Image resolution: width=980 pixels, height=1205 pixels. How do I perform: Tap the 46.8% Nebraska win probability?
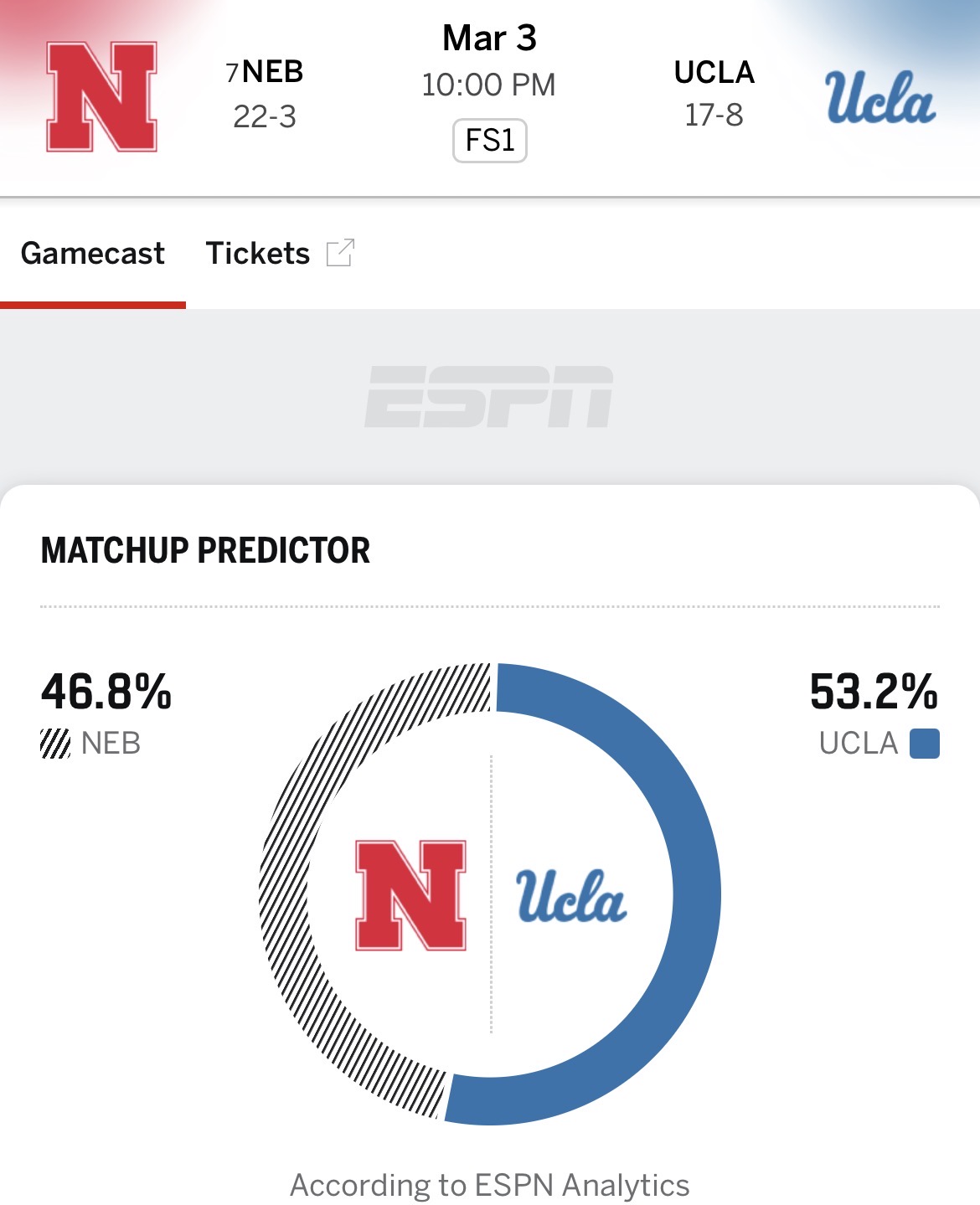(x=106, y=693)
